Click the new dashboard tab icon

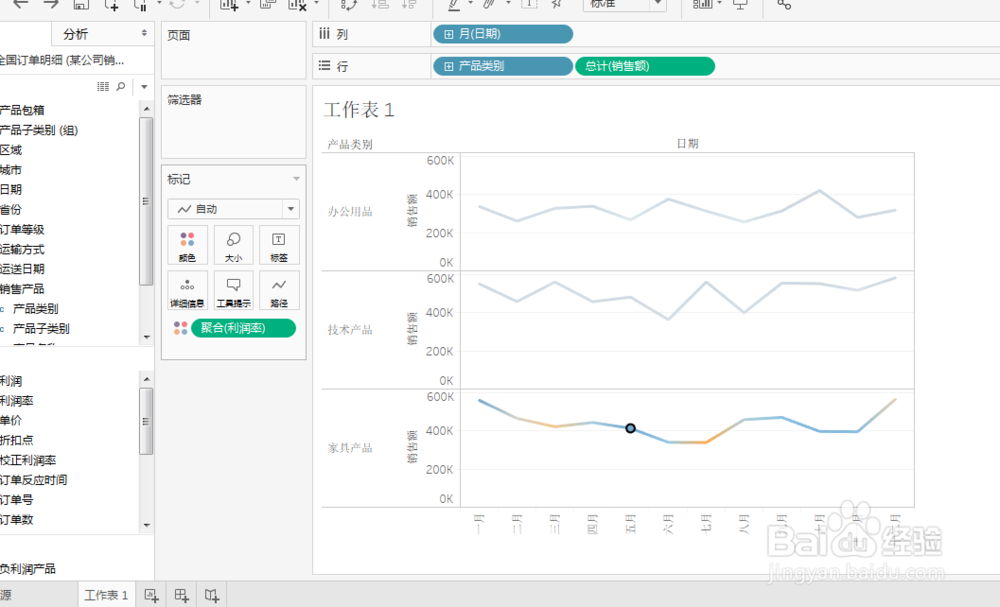182,596
